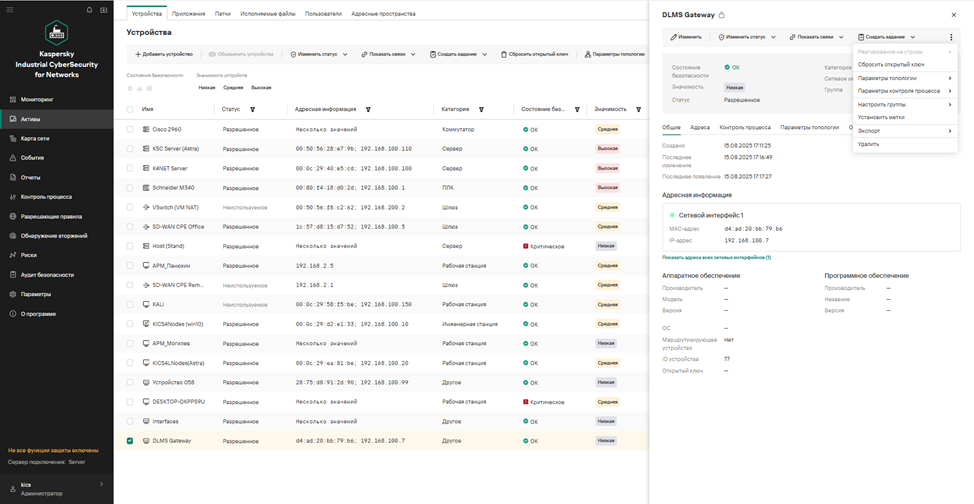
Task: Check the K4NET Server row checkbox
Action: pyautogui.click(x=130, y=168)
